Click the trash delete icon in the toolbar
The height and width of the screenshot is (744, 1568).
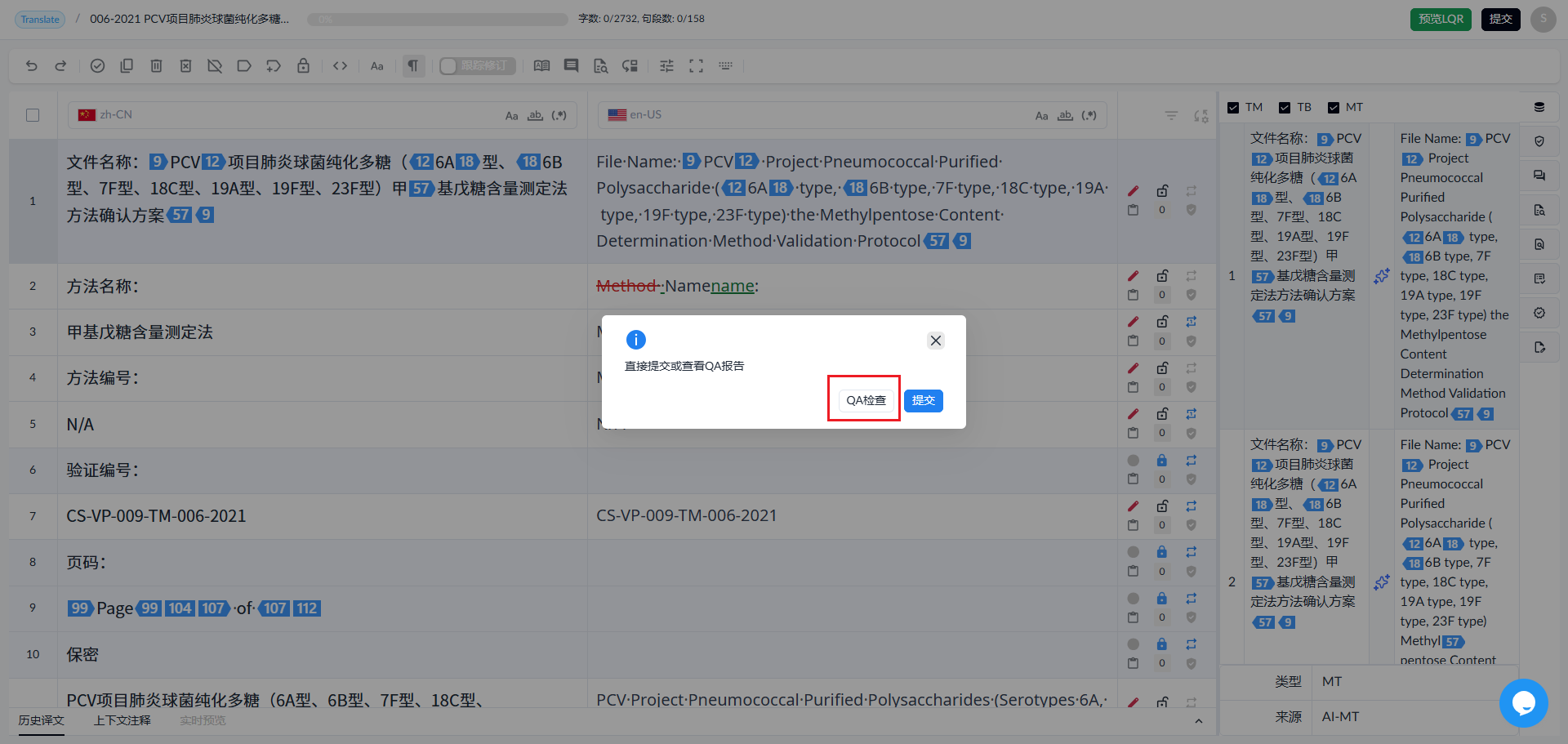[156, 66]
